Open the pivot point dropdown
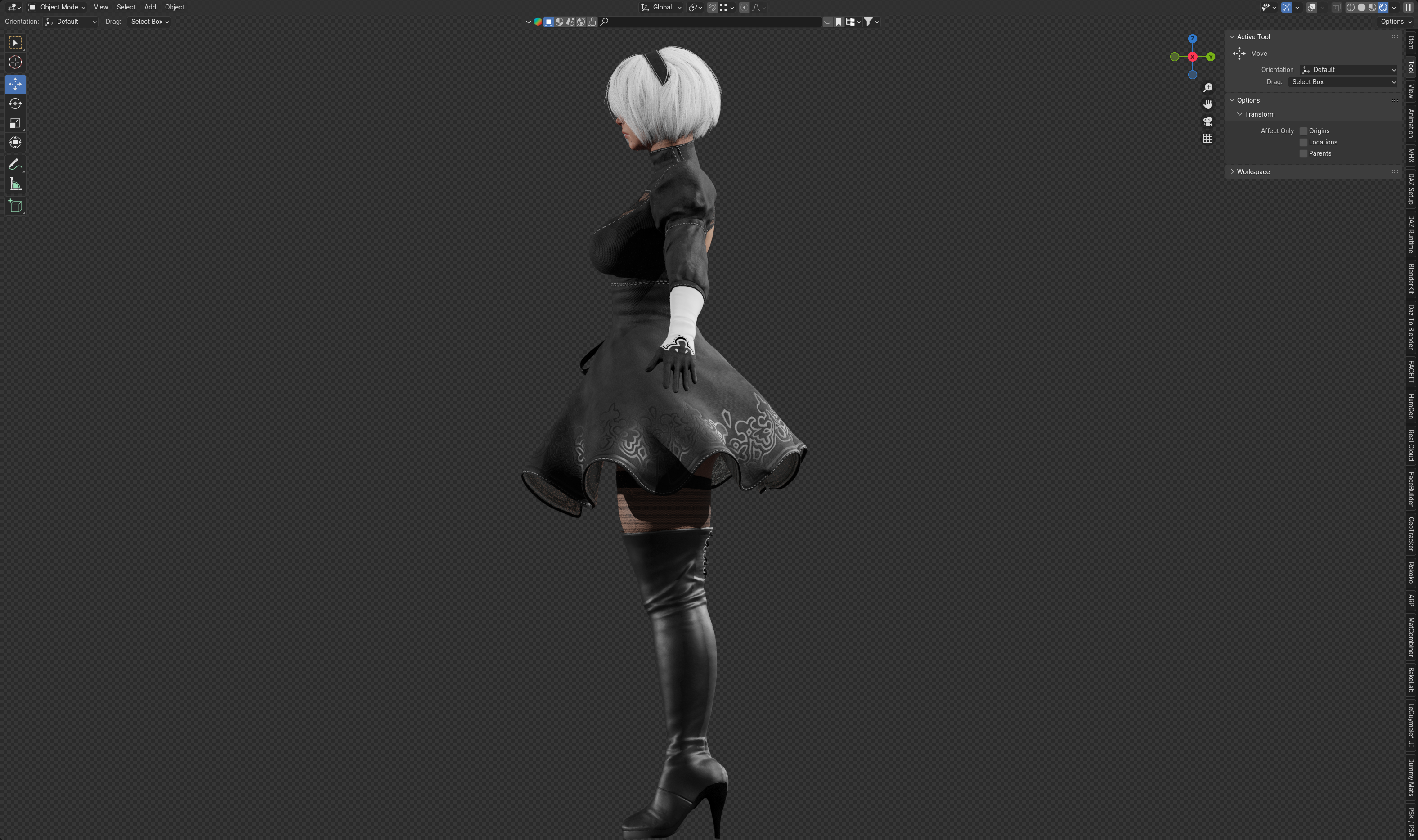Screen dimensions: 1418x840 [x=695, y=7]
